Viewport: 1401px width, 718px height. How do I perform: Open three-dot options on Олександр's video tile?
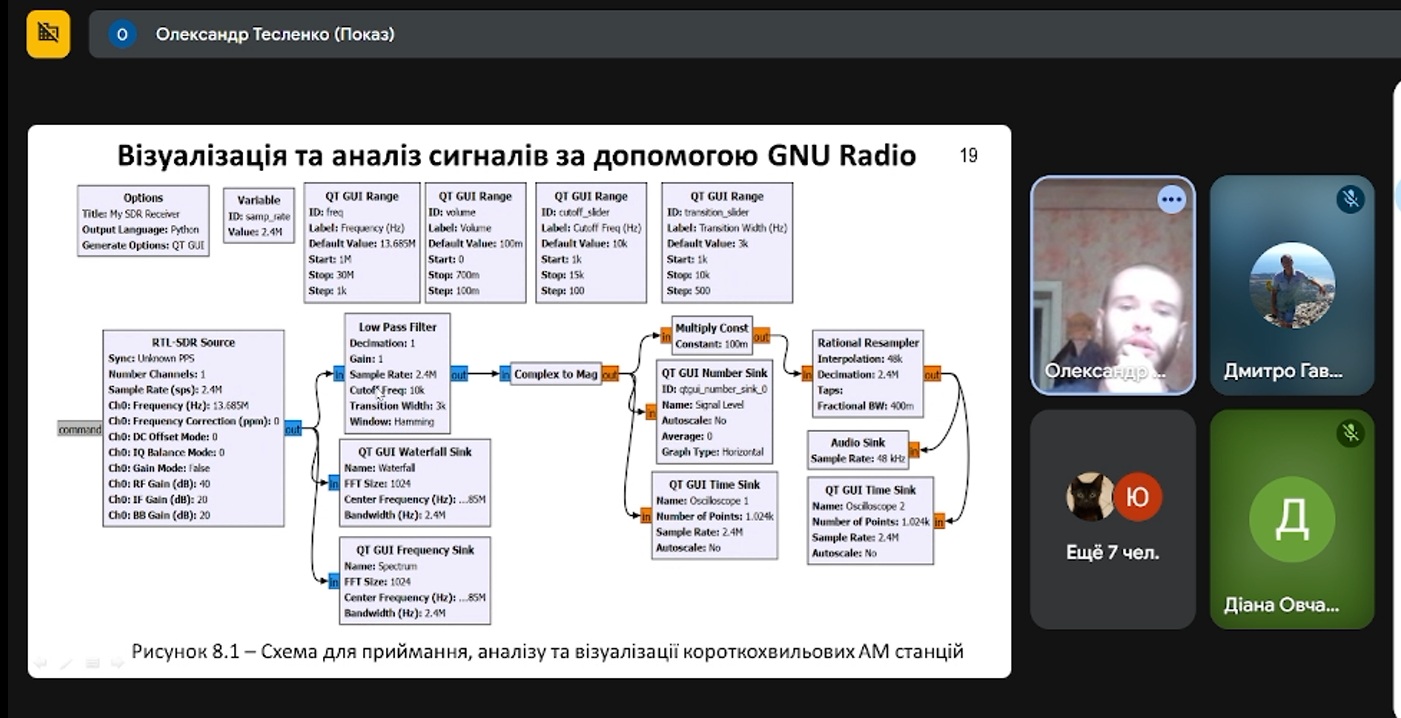[x=1170, y=199]
